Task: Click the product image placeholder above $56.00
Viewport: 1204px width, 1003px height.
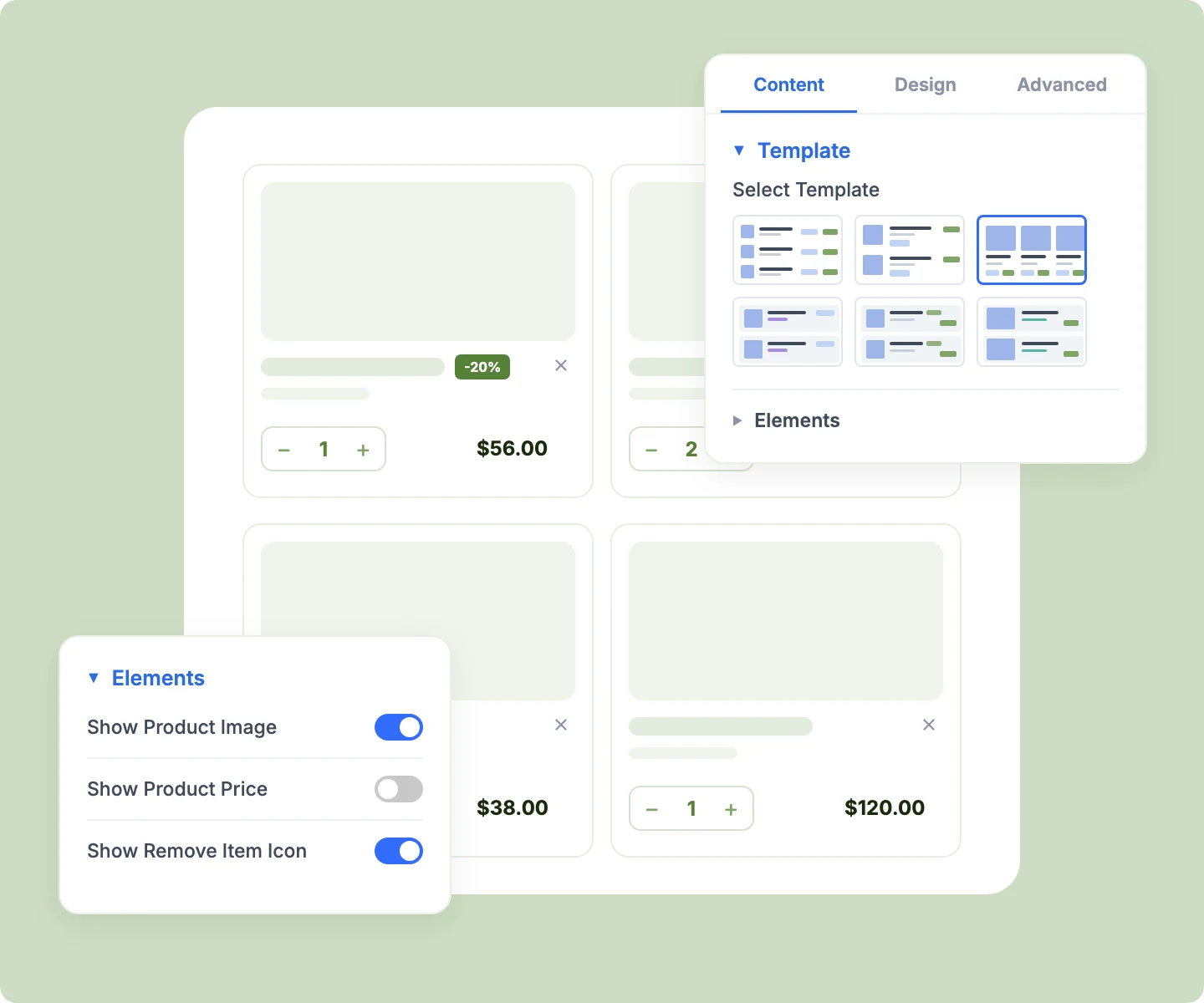Action: (418, 262)
